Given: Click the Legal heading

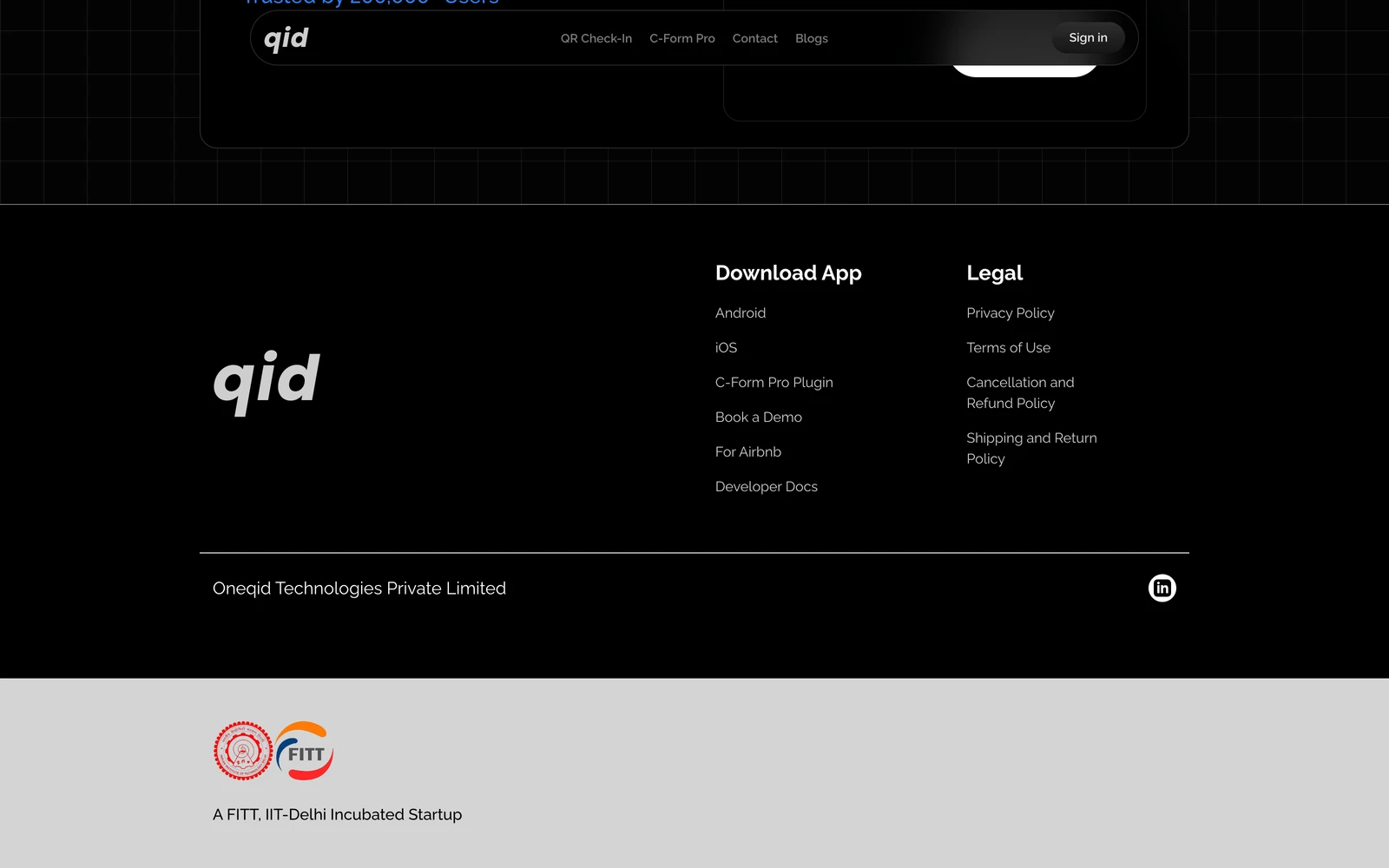Looking at the screenshot, I should click(995, 273).
